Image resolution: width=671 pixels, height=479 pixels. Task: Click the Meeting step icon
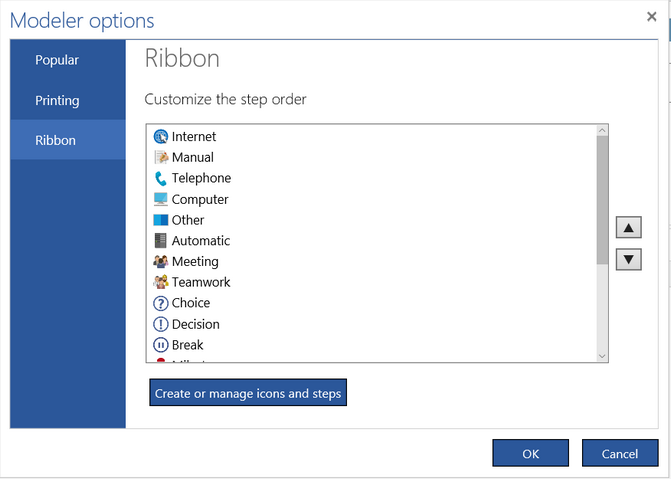[x=161, y=262]
